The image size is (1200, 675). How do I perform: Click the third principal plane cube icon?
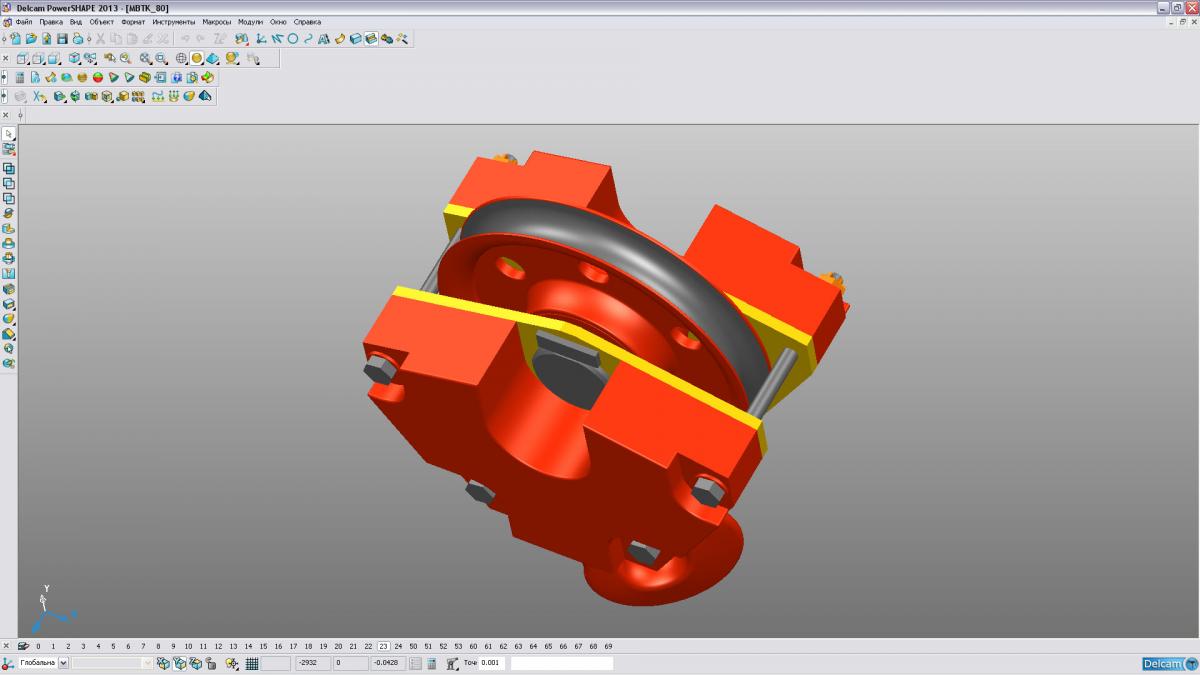click(x=195, y=663)
